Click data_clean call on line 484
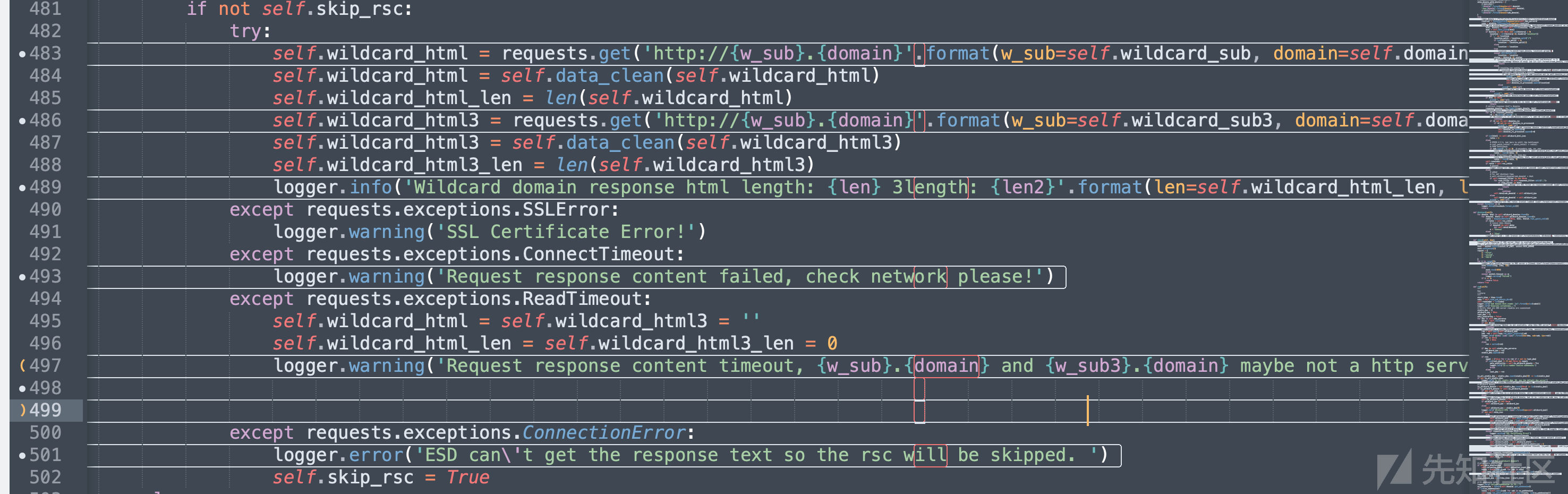The height and width of the screenshot is (494, 1568). point(609,75)
